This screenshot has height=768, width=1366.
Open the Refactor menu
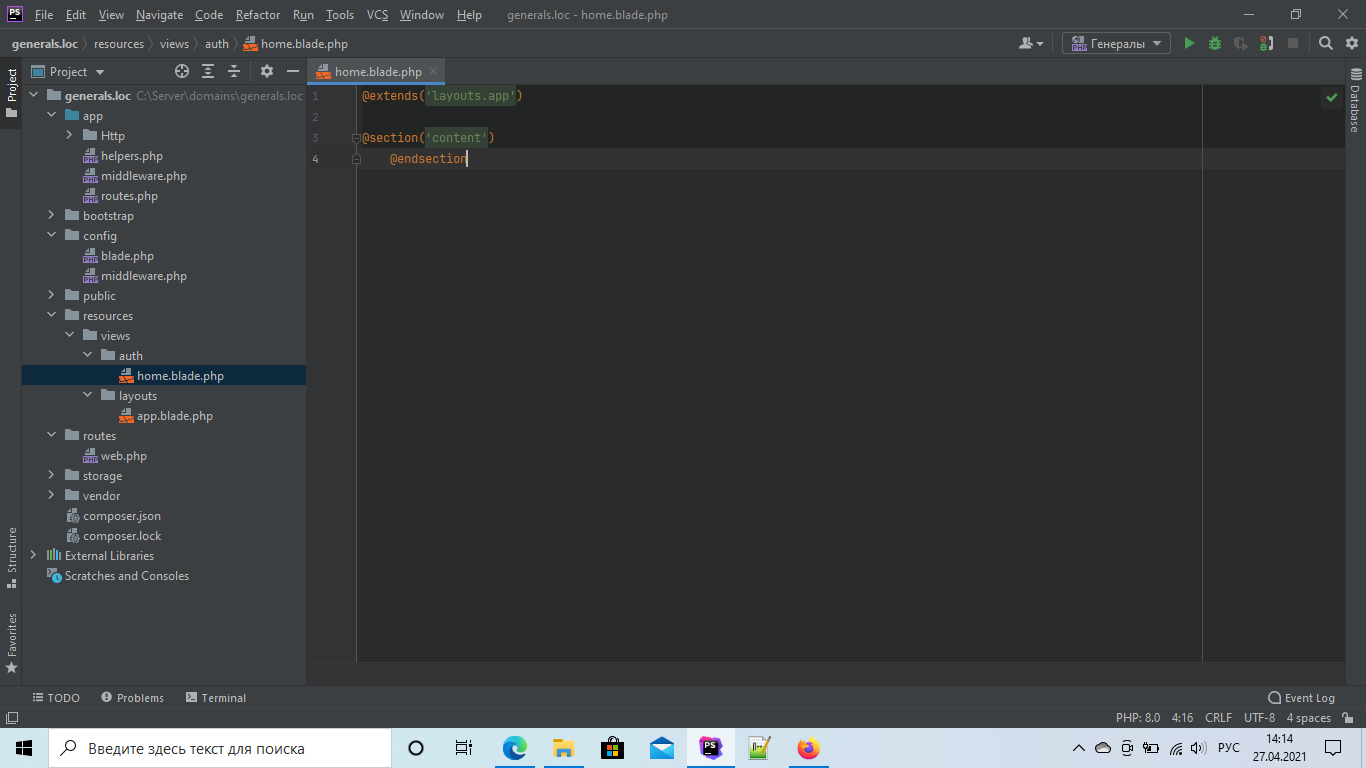[257, 15]
